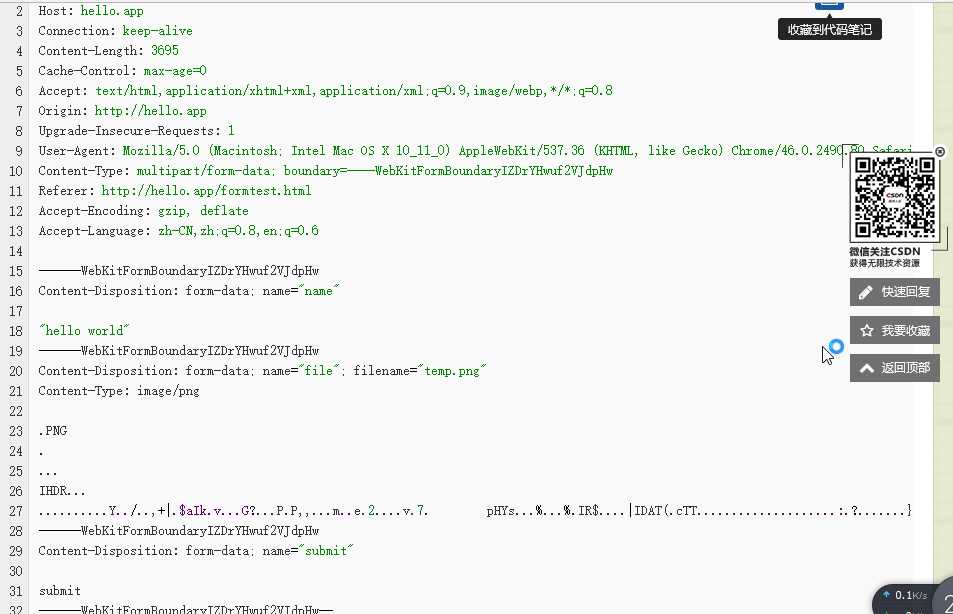Click the star icon to favorite
Screen dimensions: 953x614
(x=867, y=330)
